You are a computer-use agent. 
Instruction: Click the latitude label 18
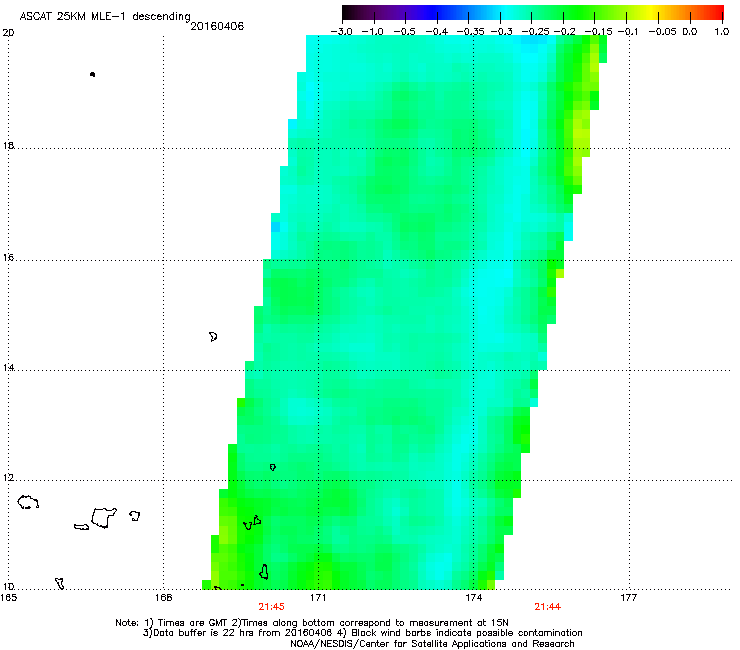8,145
